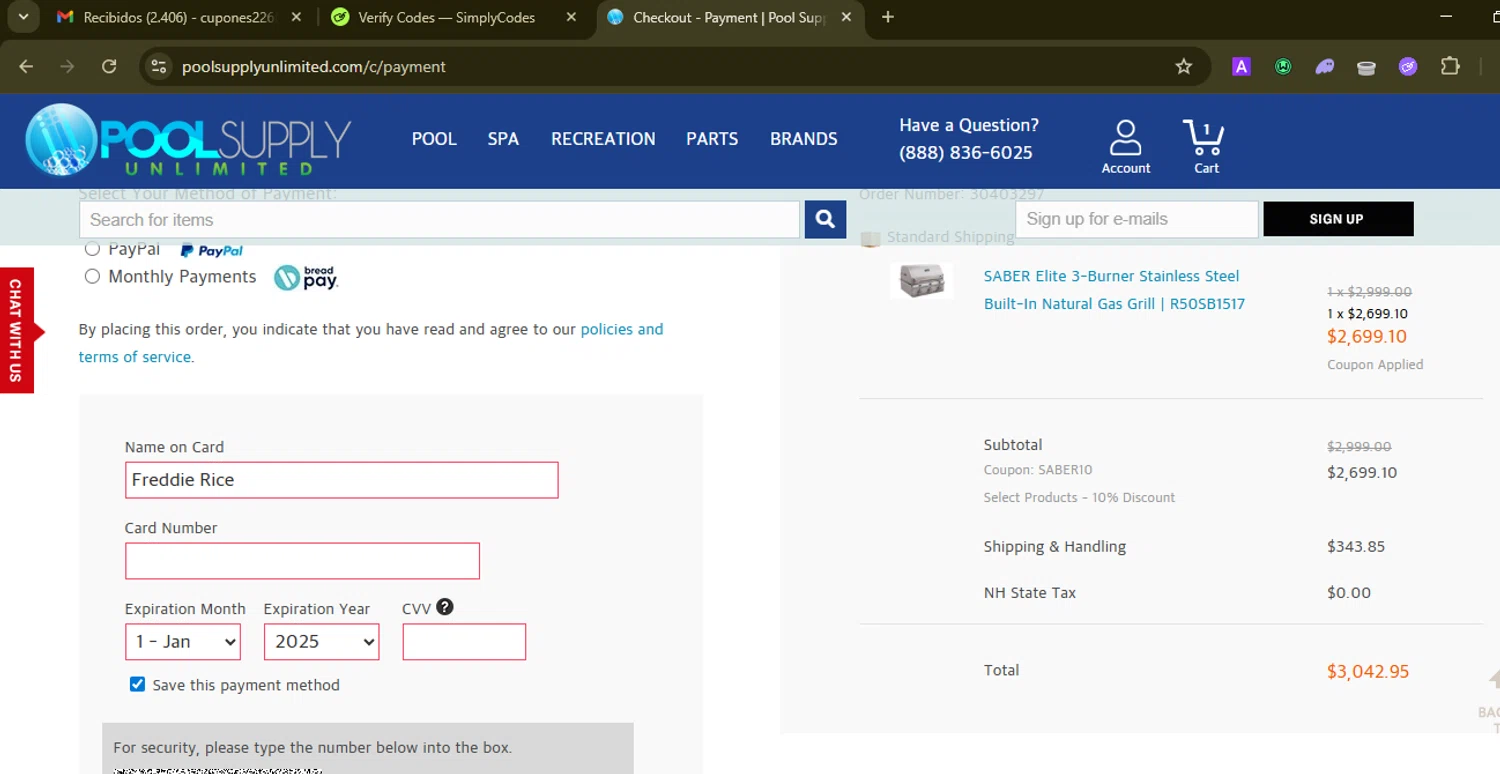Reload the page with browser refresh icon
Image resolution: width=1500 pixels, height=774 pixels.
coord(110,67)
